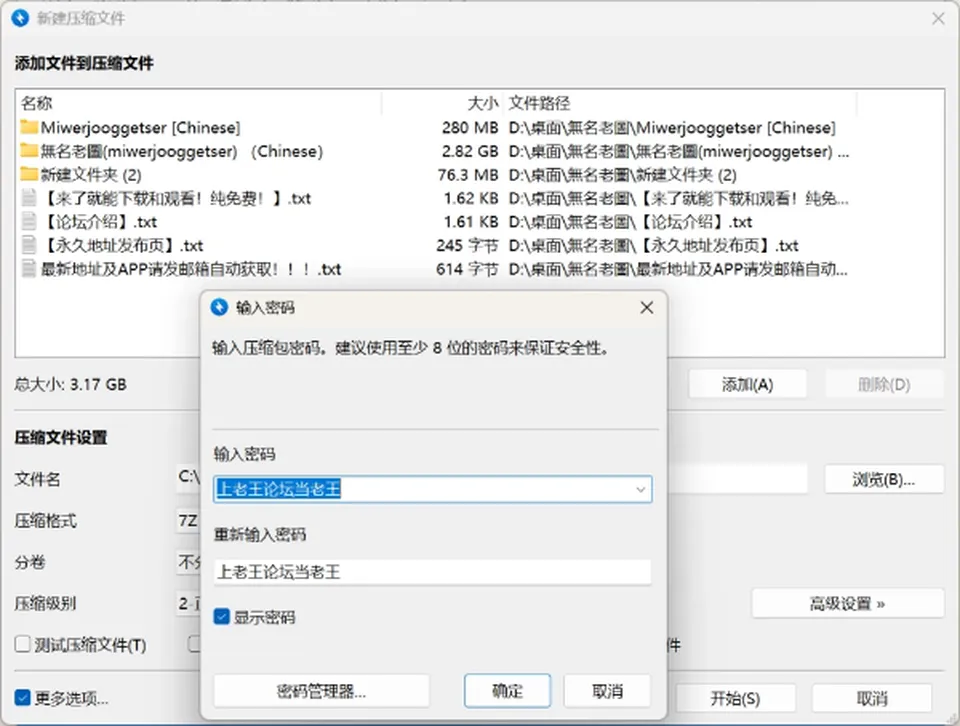Image resolution: width=960 pixels, height=726 pixels.
Task: Expand 高级设置 » options
Action: 847,604
